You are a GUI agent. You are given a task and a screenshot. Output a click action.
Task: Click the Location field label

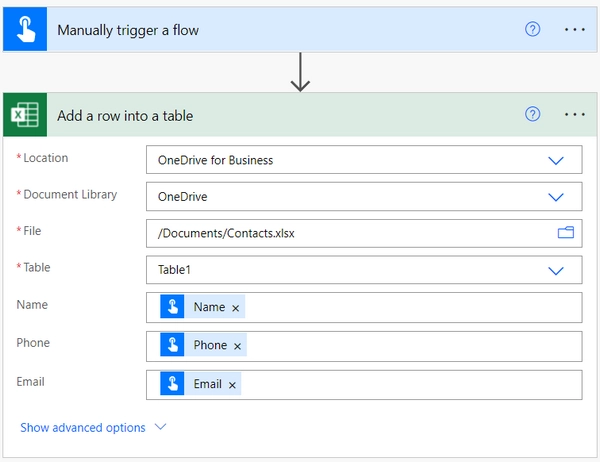pyautogui.click(x=46, y=158)
